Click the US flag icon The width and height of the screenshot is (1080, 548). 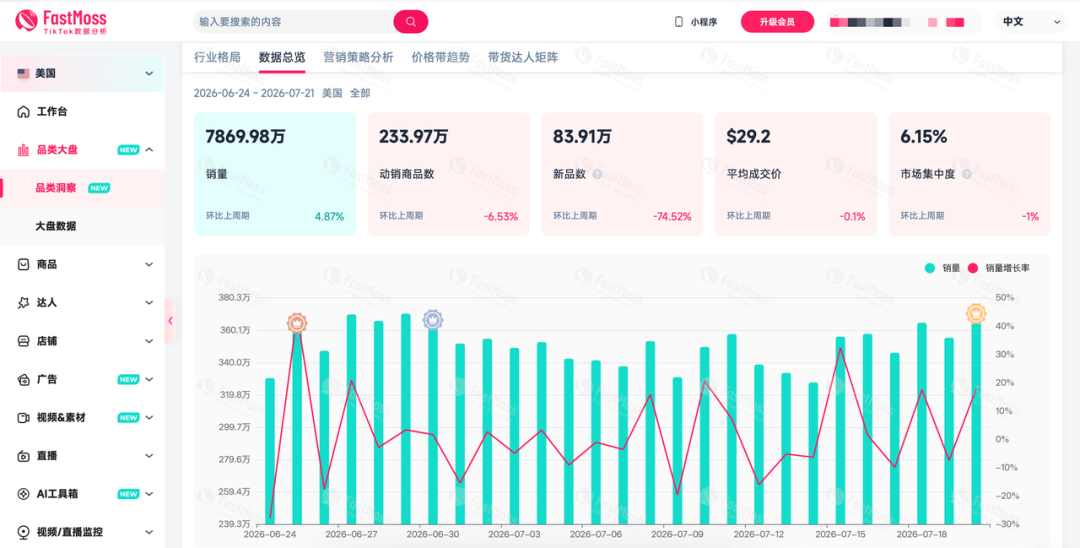point(23,74)
